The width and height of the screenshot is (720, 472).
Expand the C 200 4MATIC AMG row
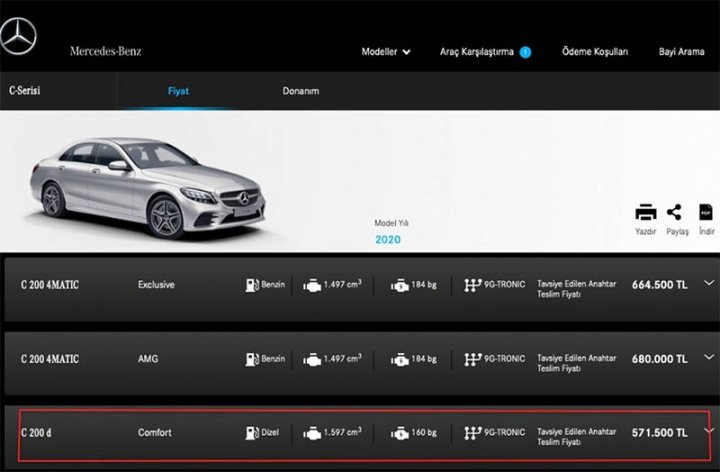709,357
